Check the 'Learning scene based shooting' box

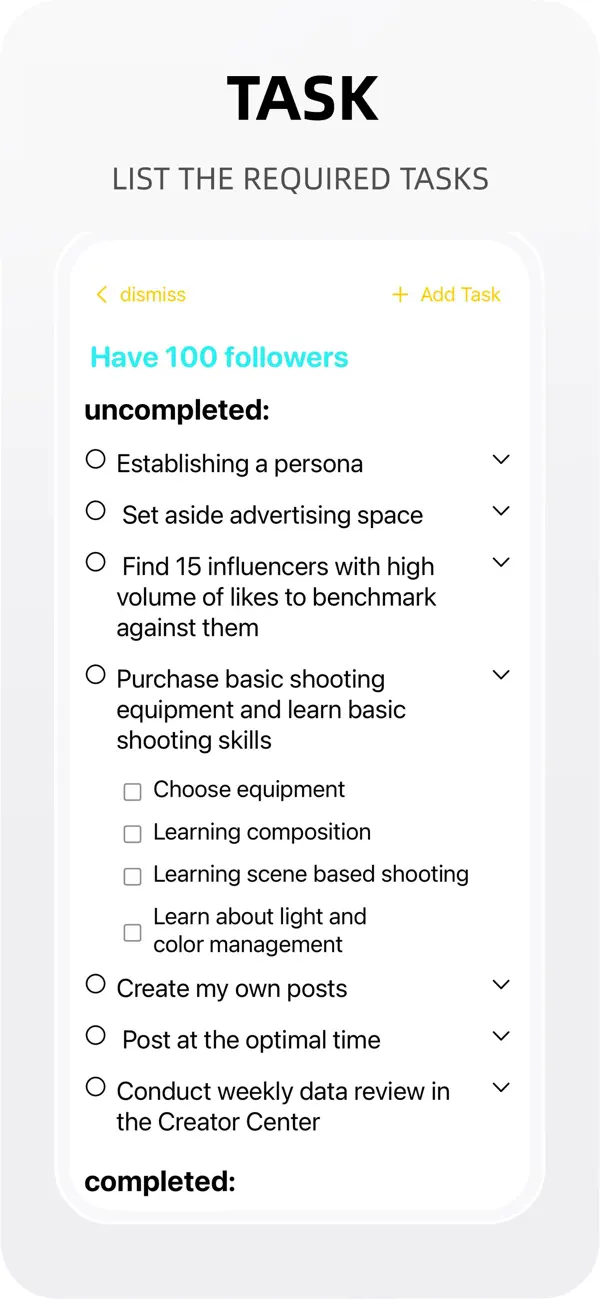pyautogui.click(x=132, y=876)
